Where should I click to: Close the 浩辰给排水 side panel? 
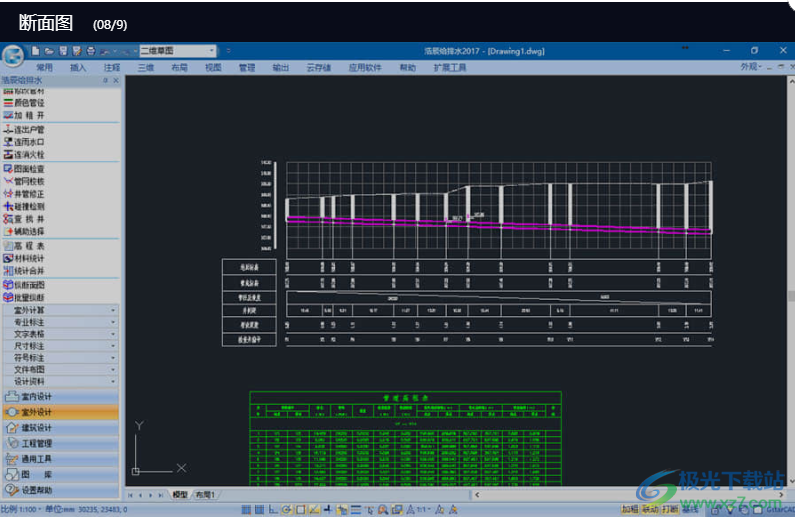pos(116,80)
